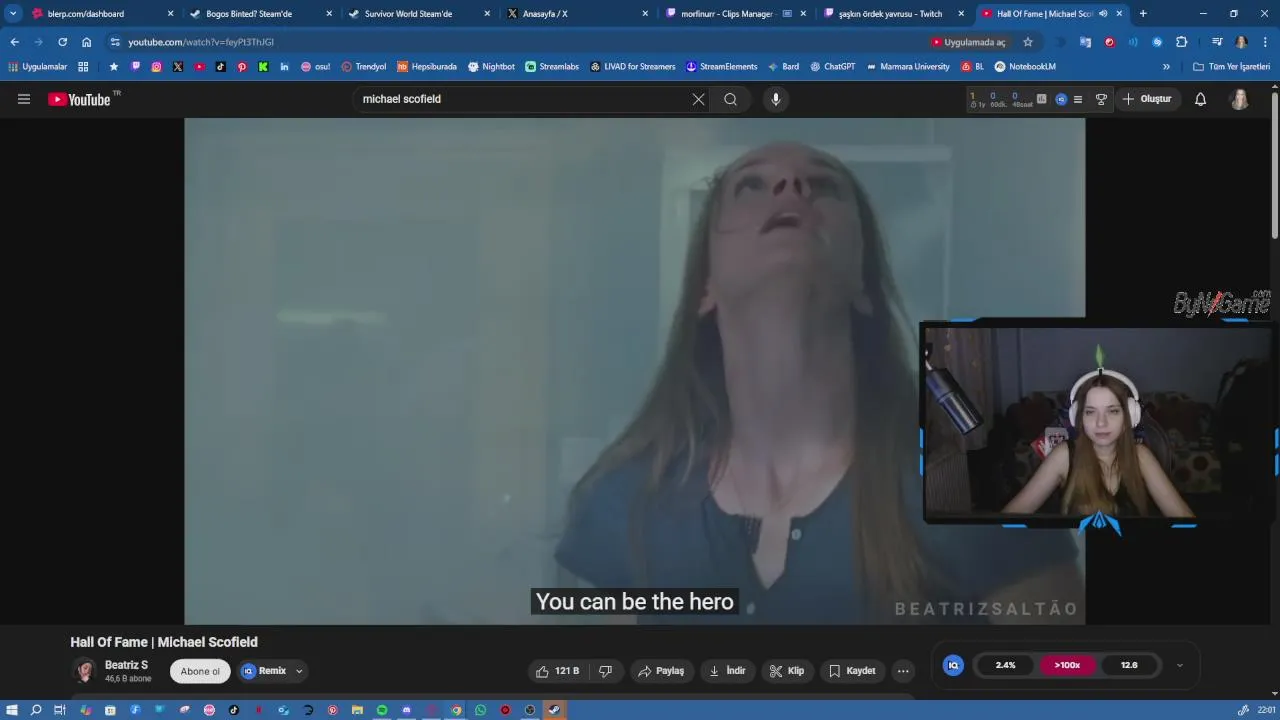Bookmark this page with the star
Screen dimensions: 1280x720
point(1027,42)
